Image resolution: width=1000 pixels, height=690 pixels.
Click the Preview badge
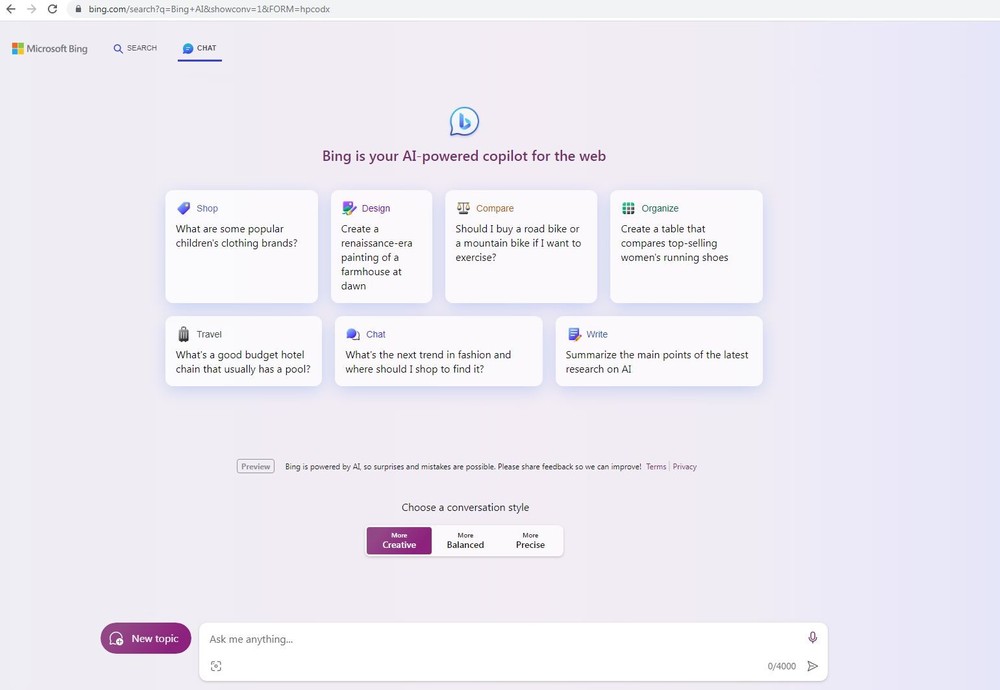click(256, 466)
